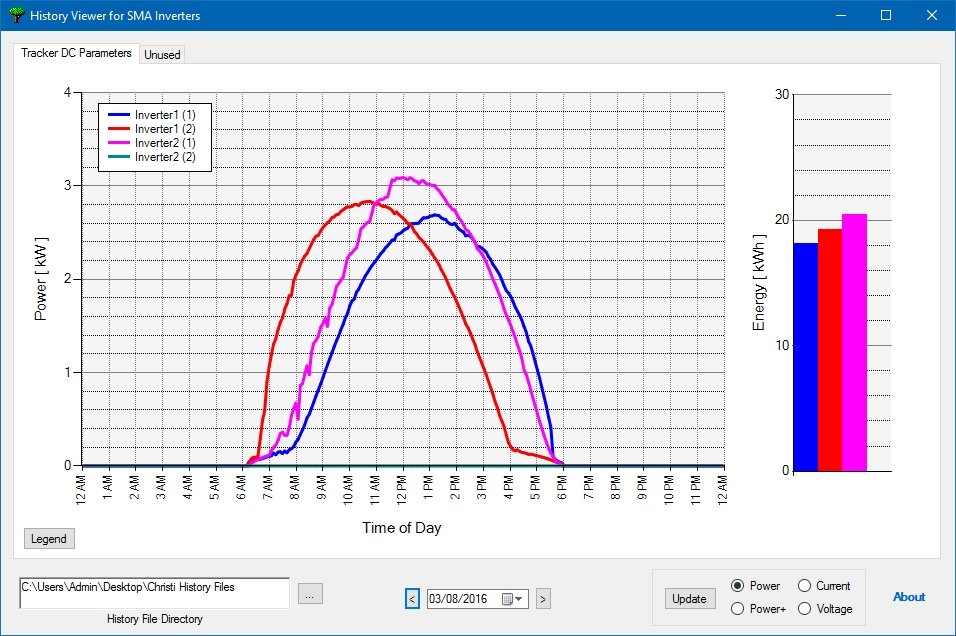Browse for directory with the ... button
Image resolution: width=956 pixels, height=636 pixels.
pos(310,594)
